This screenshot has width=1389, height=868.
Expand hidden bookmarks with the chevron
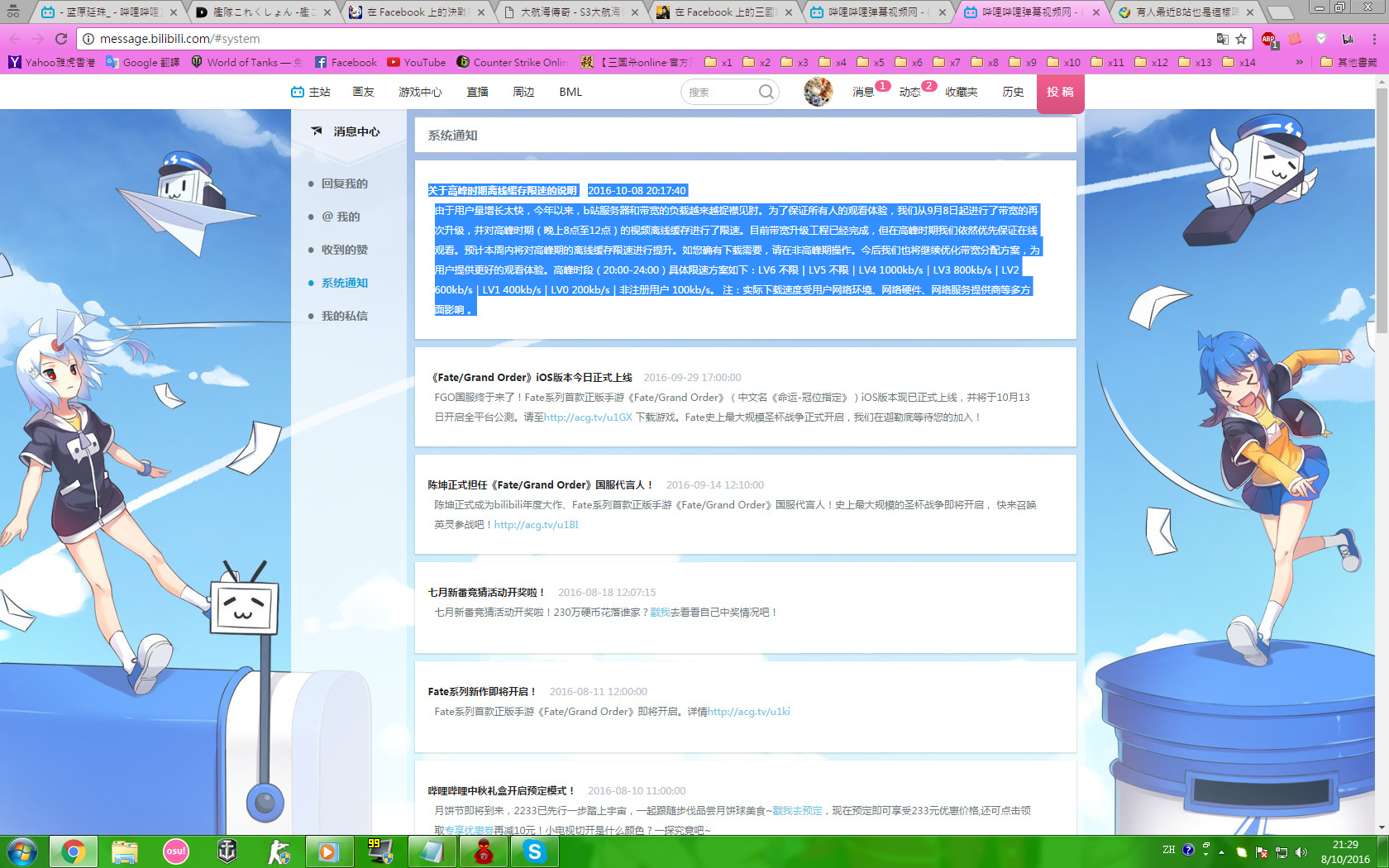(1300, 62)
